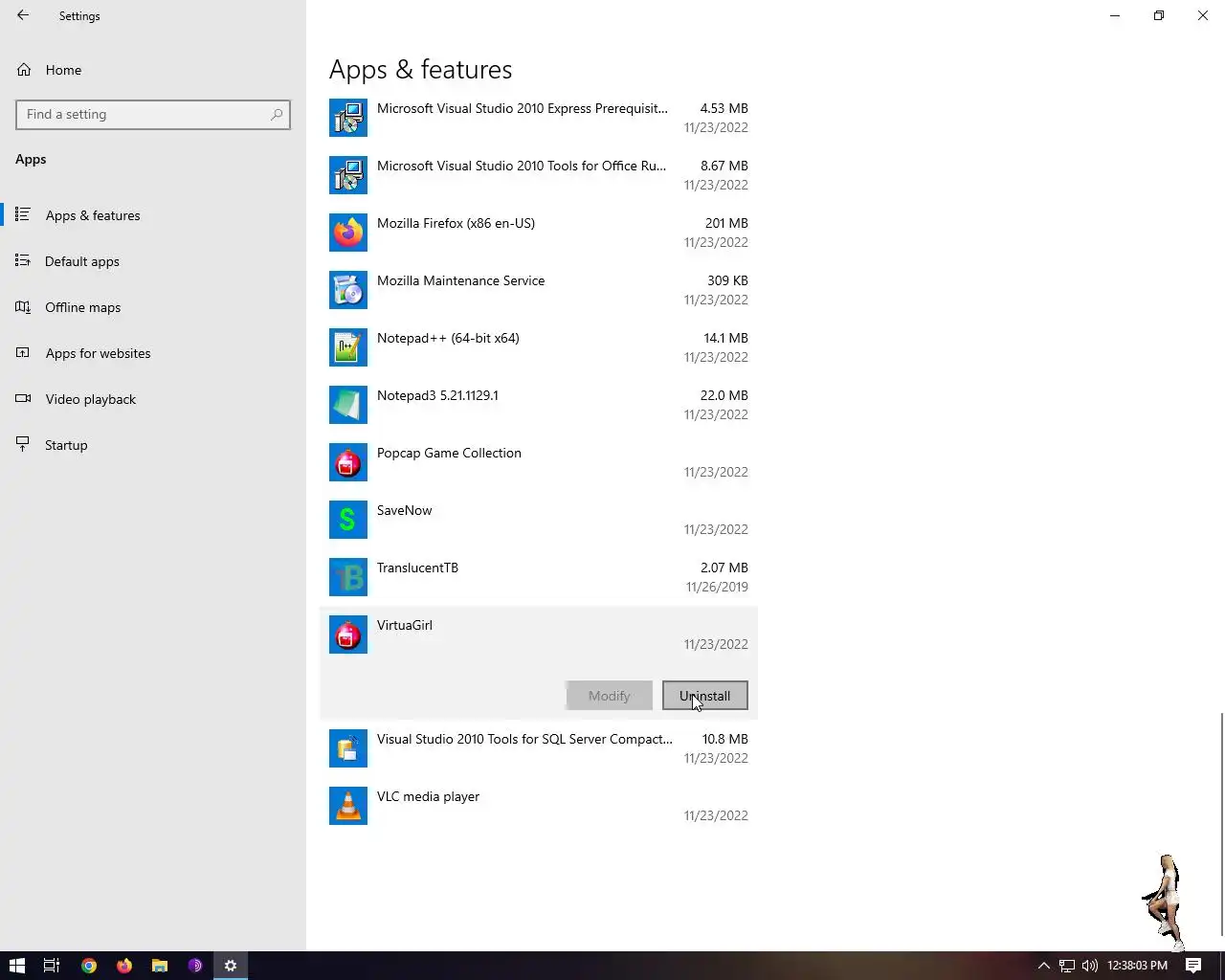
Task: Open the Apps & features page
Action: pyautogui.click(x=153, y=215)
